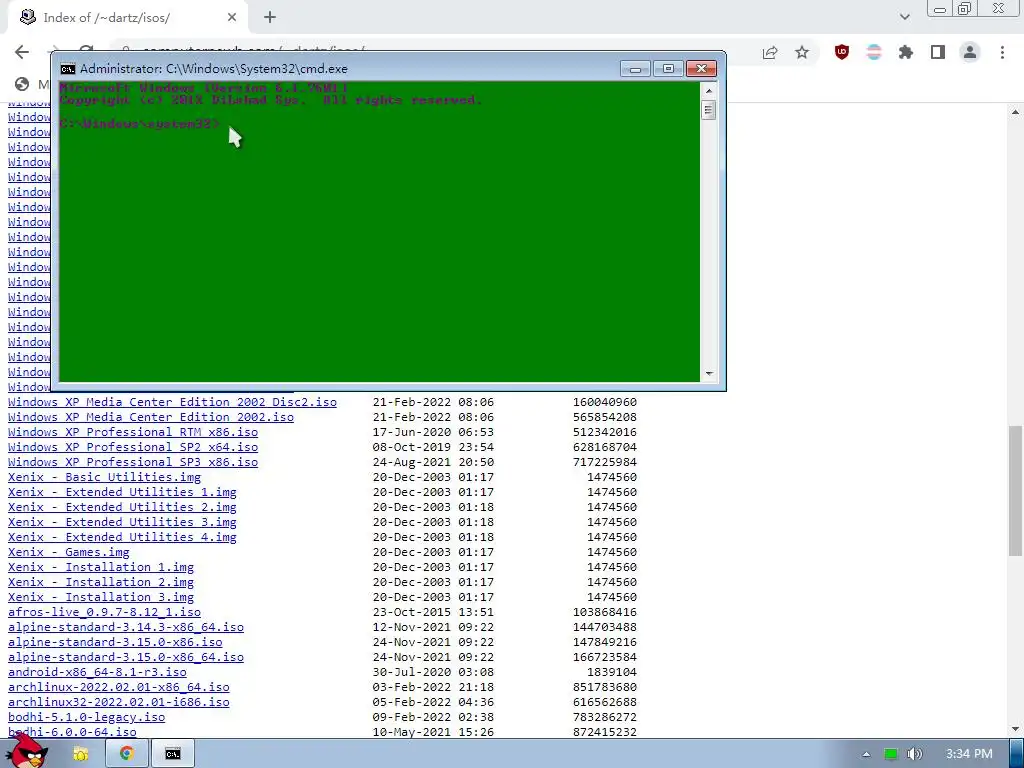Viewport: 1024px width, 768px height.
Task: Click the green tray status icon
Action: pyautogui.click(x=891, y=754)
